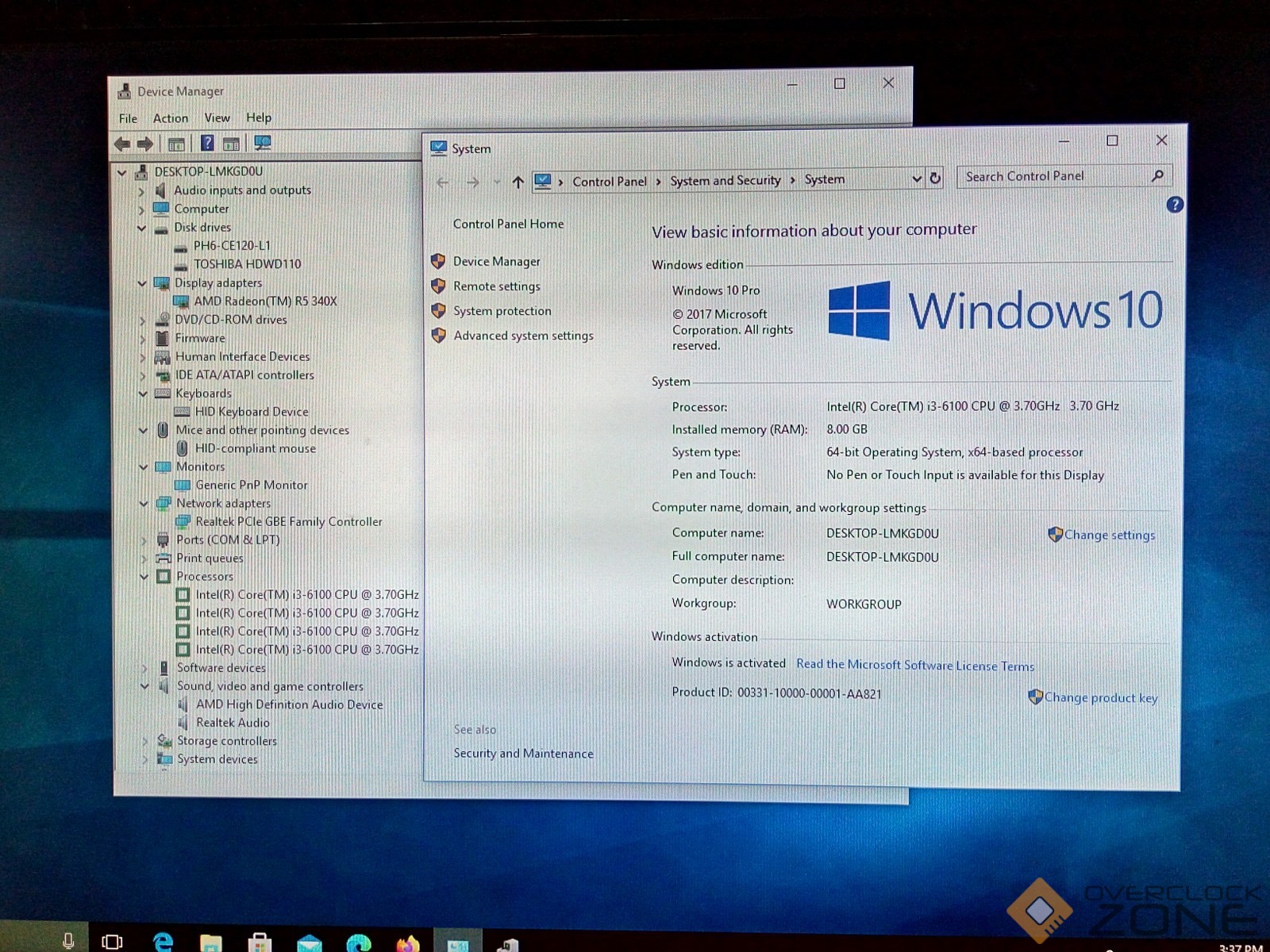Image resolution: width=1270 pixels, height=952 pixels.
Task: Open Advanced system settings link
Action: point(523,336)
